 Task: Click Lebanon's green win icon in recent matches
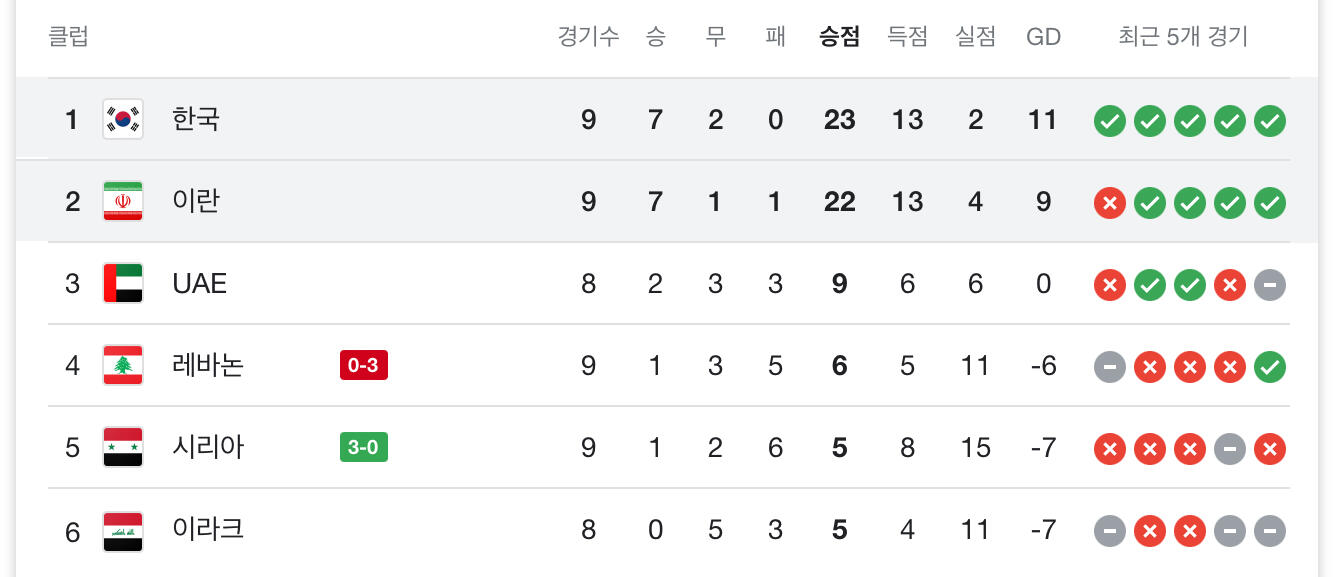[x=1270, y=368]
